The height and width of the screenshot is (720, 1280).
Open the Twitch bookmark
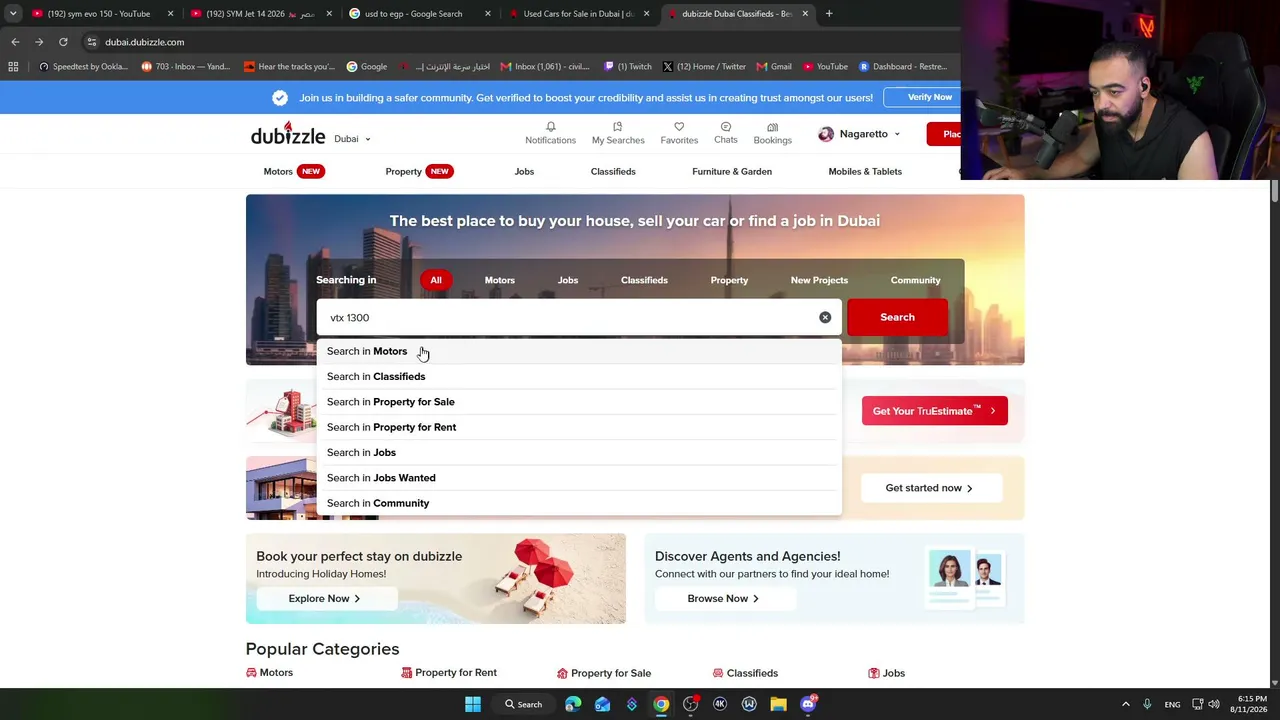pos(629,67)
